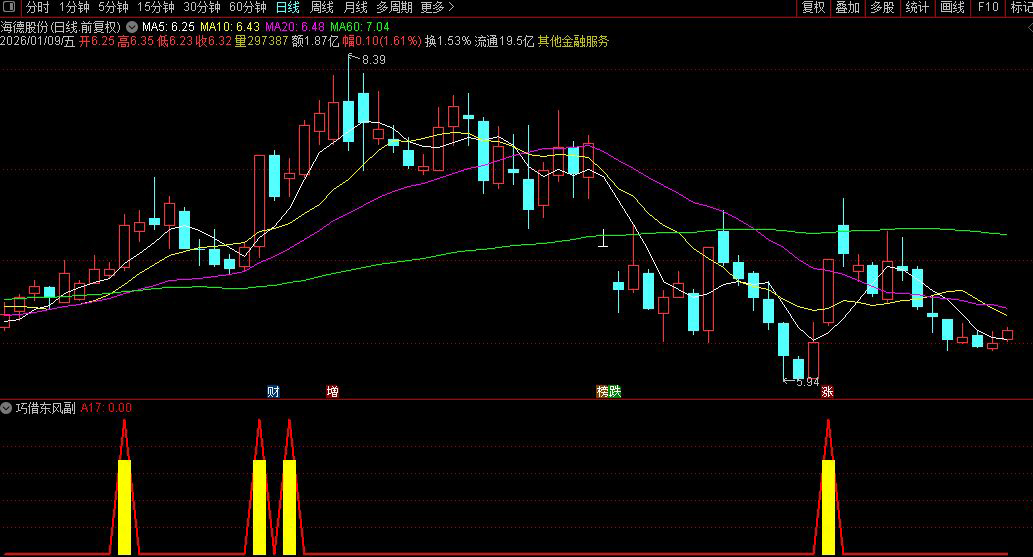This screenshot has height=557, width=1033.
Task: Click the panel layout icon at top-left
Action: [9, 7]
